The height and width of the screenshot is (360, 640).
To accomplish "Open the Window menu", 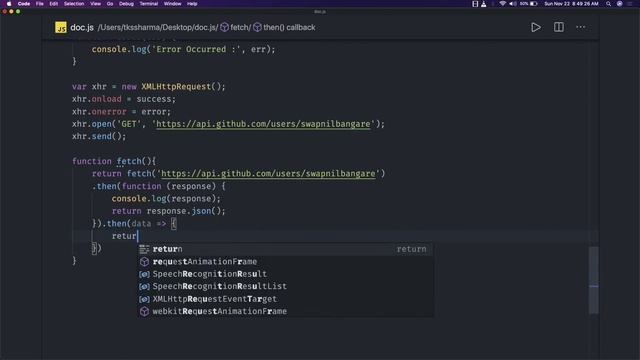I will coord(172,4).
